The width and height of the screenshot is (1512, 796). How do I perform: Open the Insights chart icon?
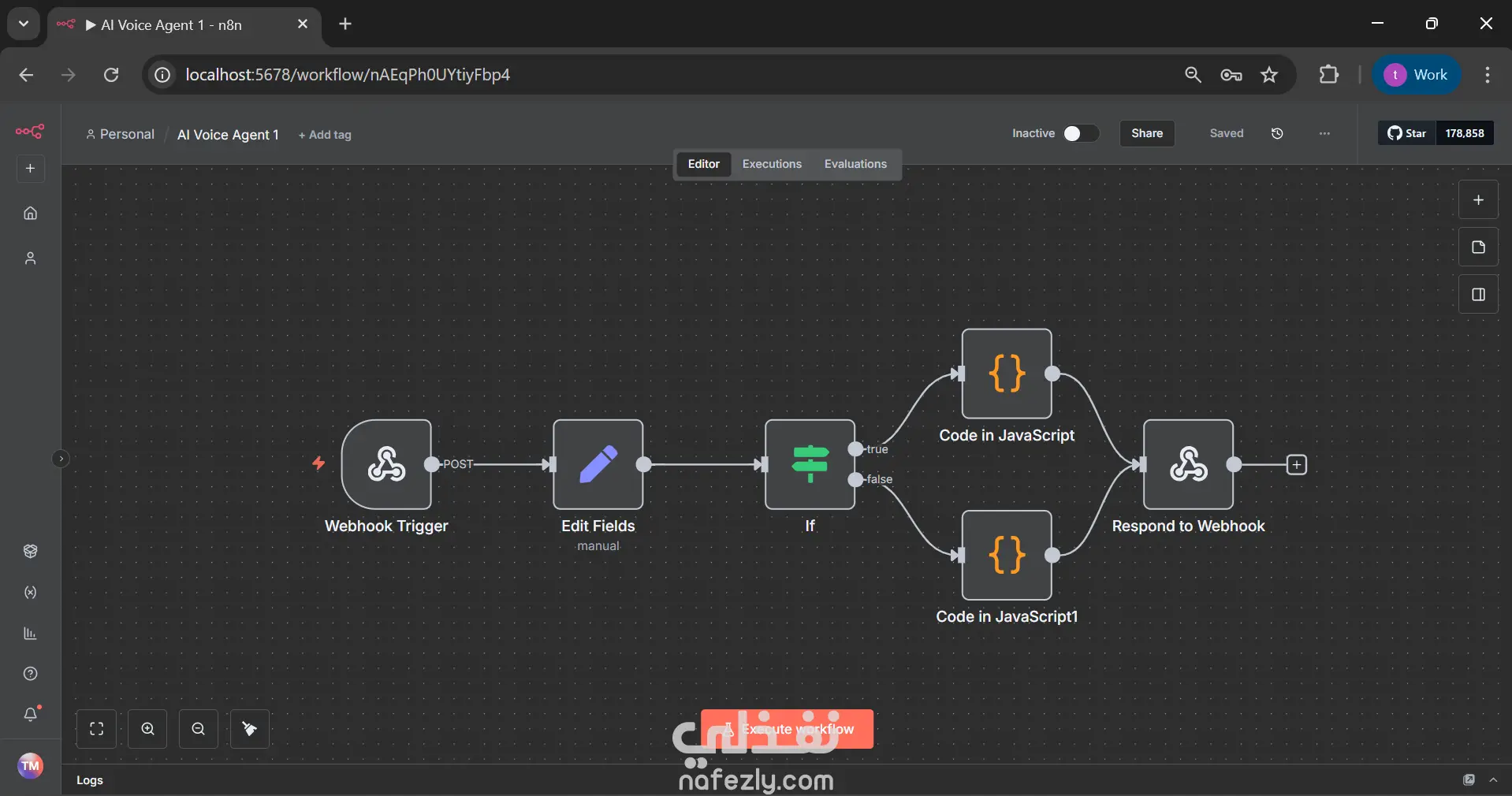click(x=31, y=634)
